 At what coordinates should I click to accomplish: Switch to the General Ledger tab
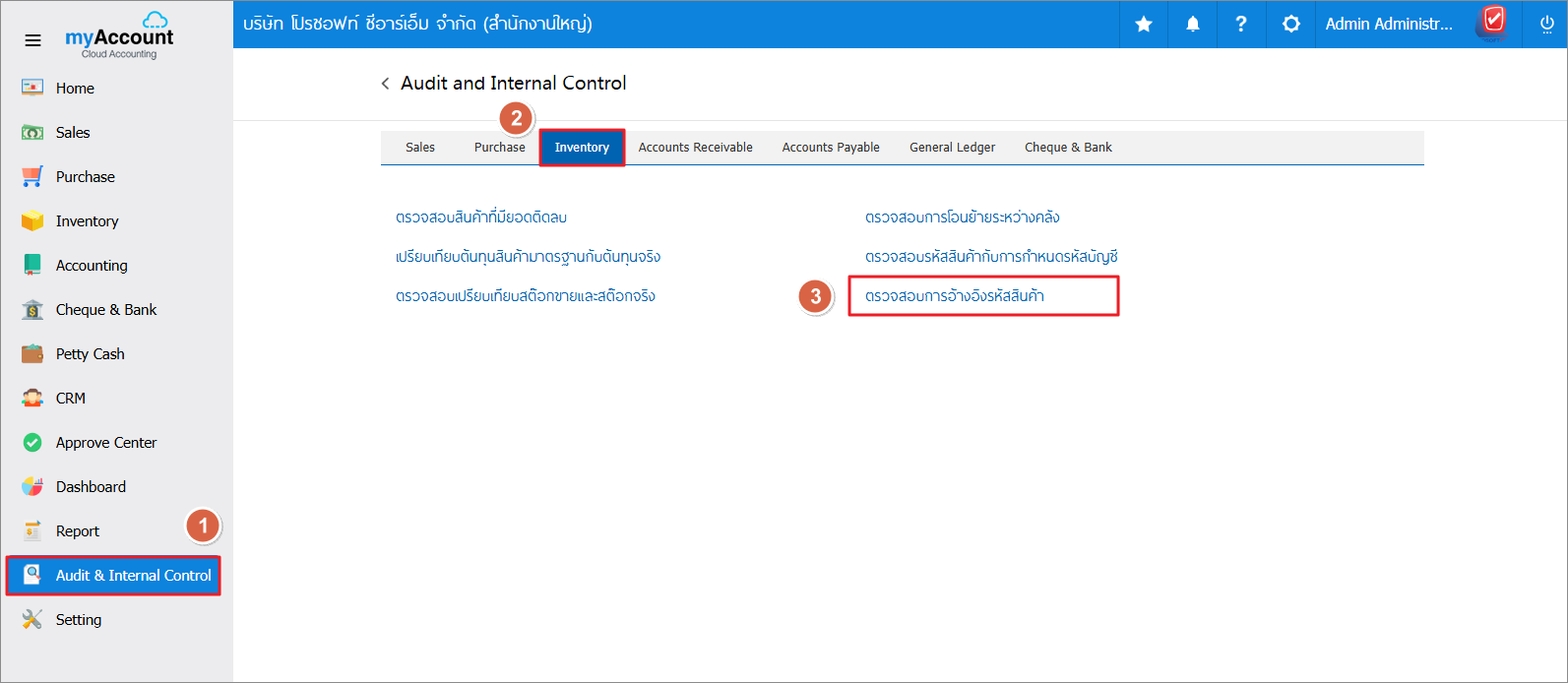[952, 148]
